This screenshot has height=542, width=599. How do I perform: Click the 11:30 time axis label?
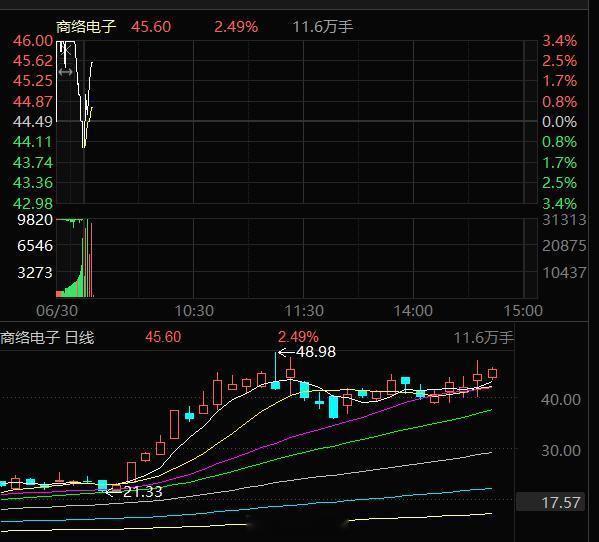pos(304,311)
